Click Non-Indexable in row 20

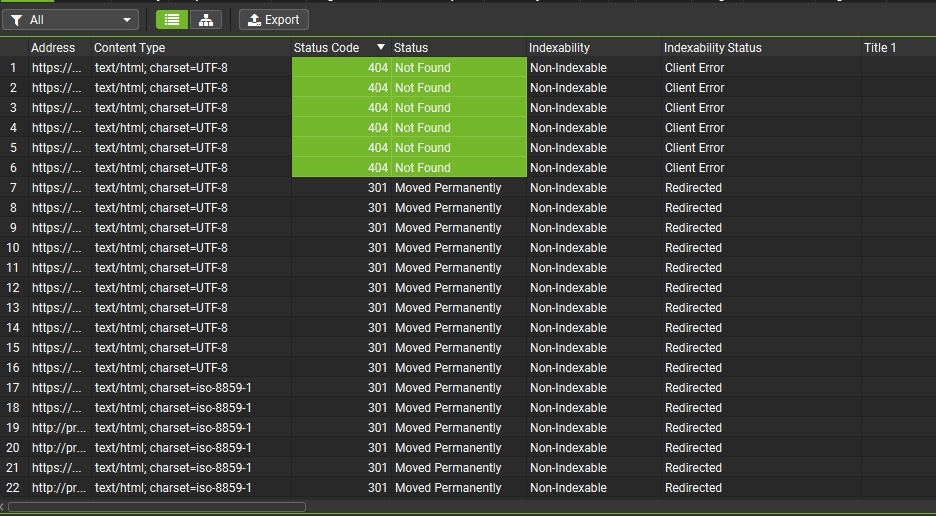(x=568, y=448)
